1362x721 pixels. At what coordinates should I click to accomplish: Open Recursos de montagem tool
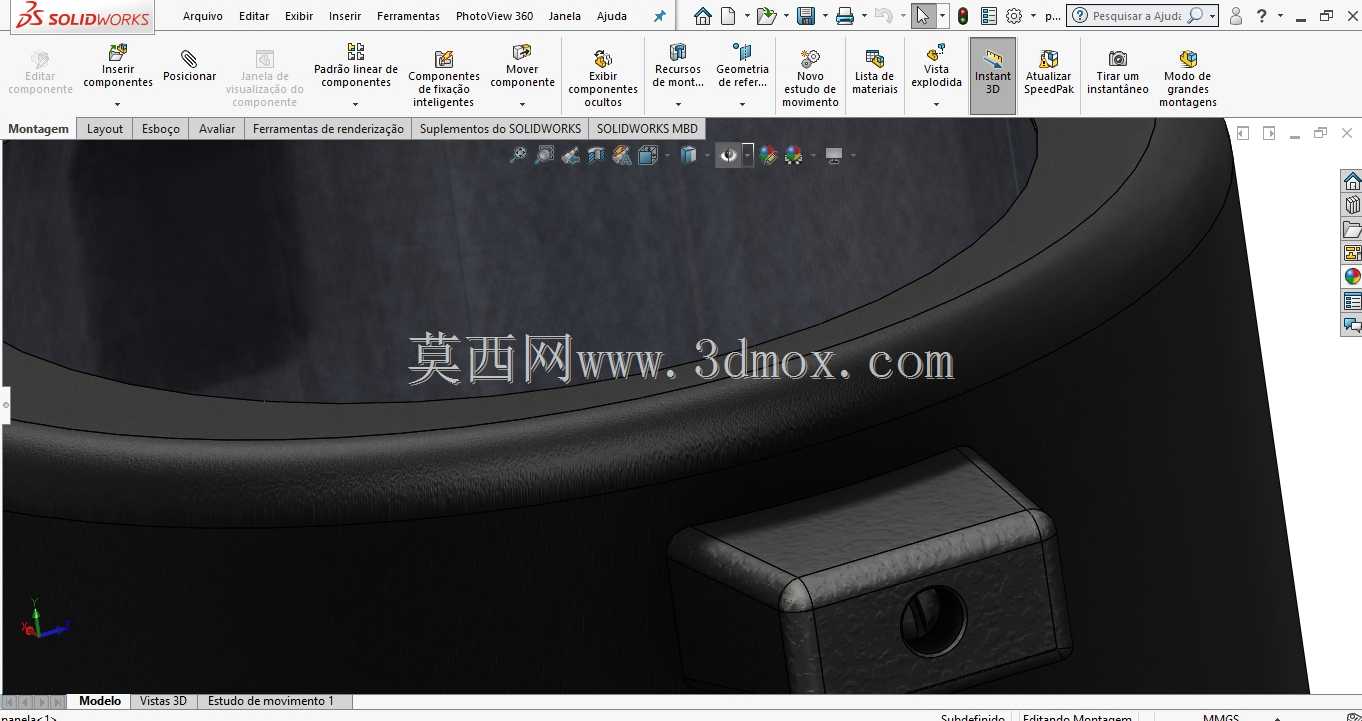(x=678, y=67)
